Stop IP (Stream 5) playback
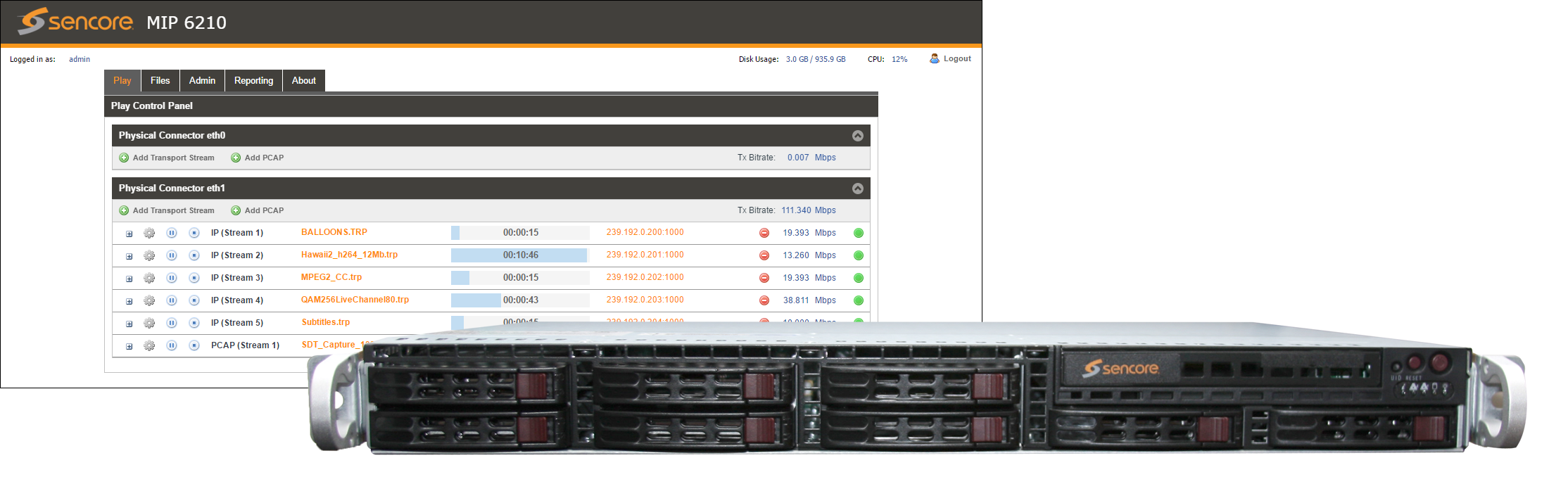The image size is (1568, 484). coord(194,323)
